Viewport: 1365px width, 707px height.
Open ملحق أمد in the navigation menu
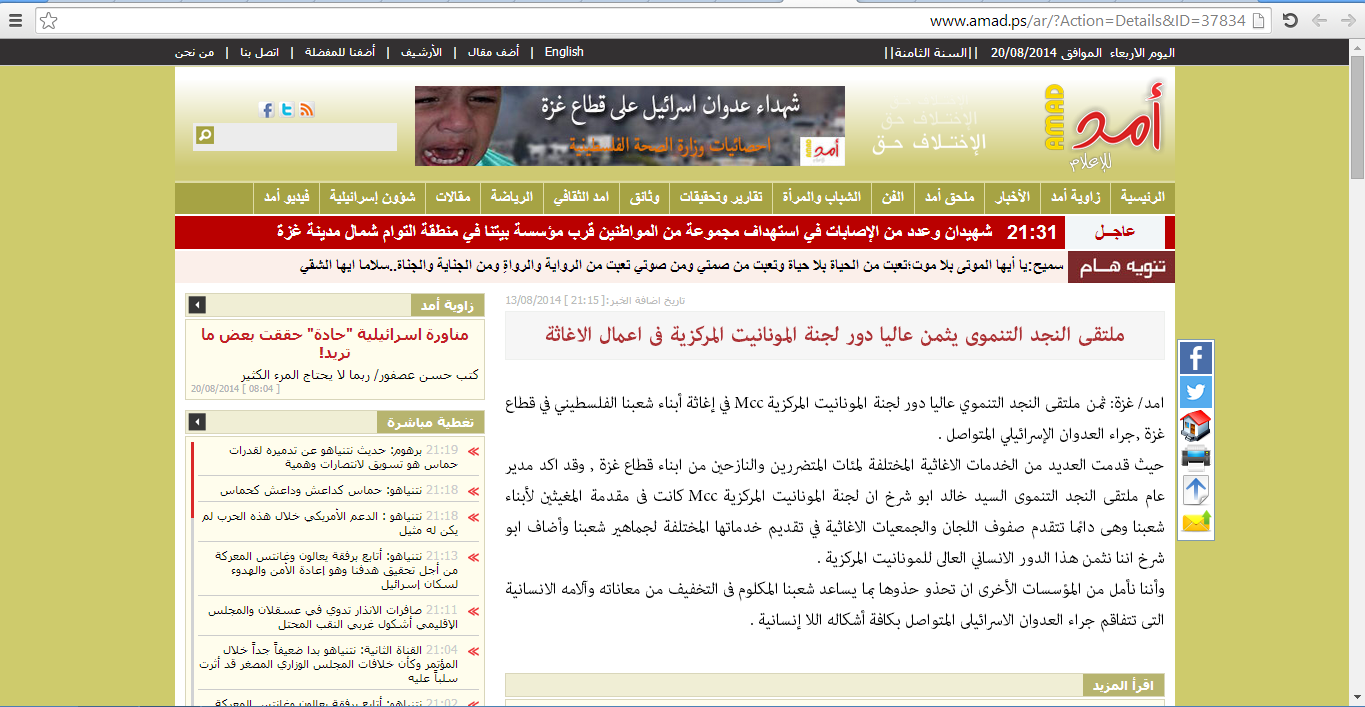(950, 197)
